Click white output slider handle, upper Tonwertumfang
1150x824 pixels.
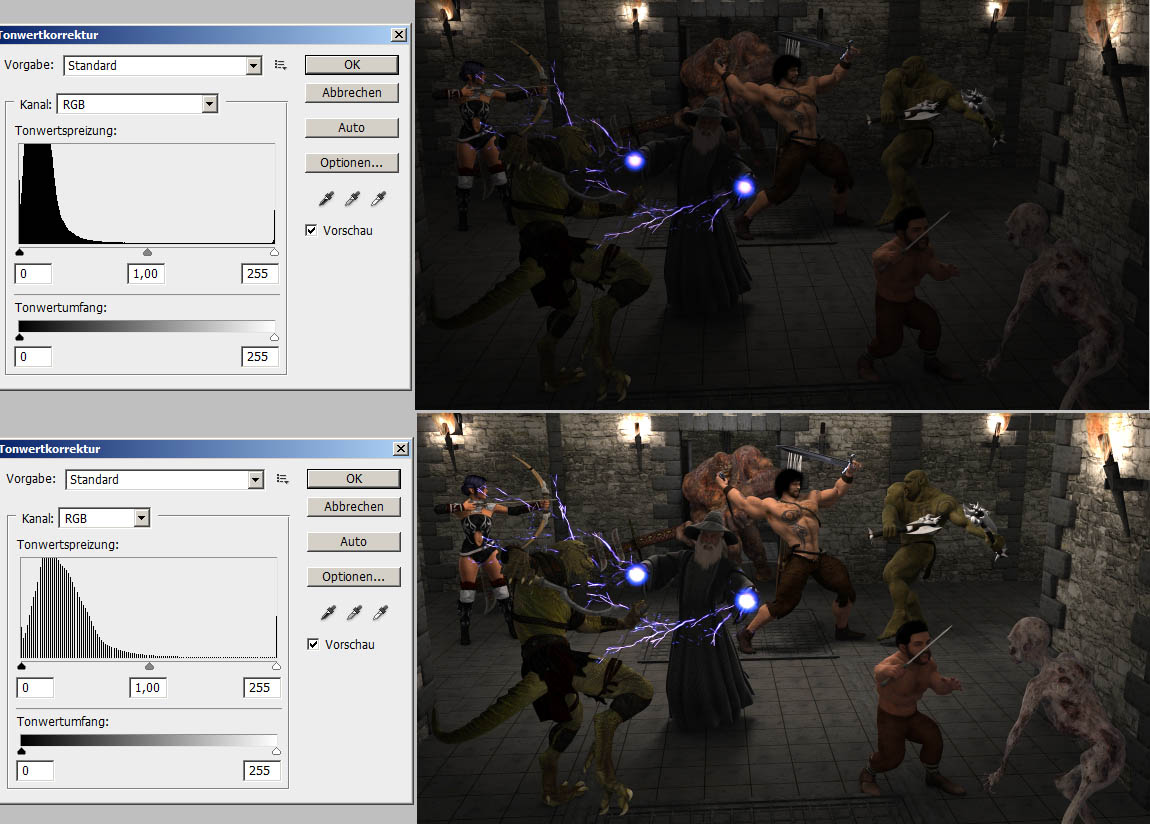click(274, 337)
